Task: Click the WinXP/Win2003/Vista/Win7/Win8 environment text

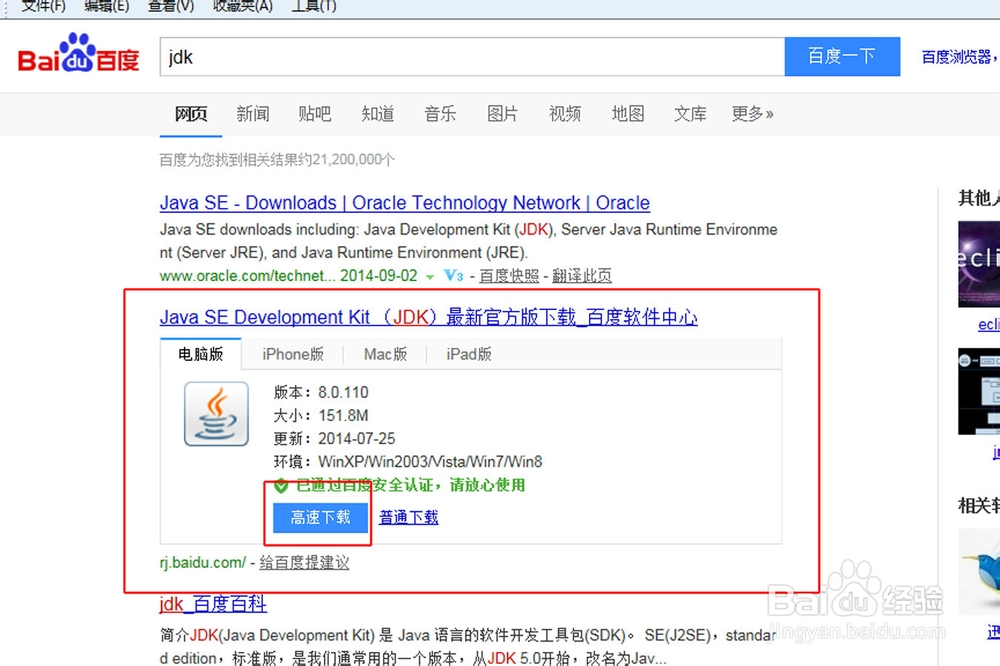Action: [430, 462]
